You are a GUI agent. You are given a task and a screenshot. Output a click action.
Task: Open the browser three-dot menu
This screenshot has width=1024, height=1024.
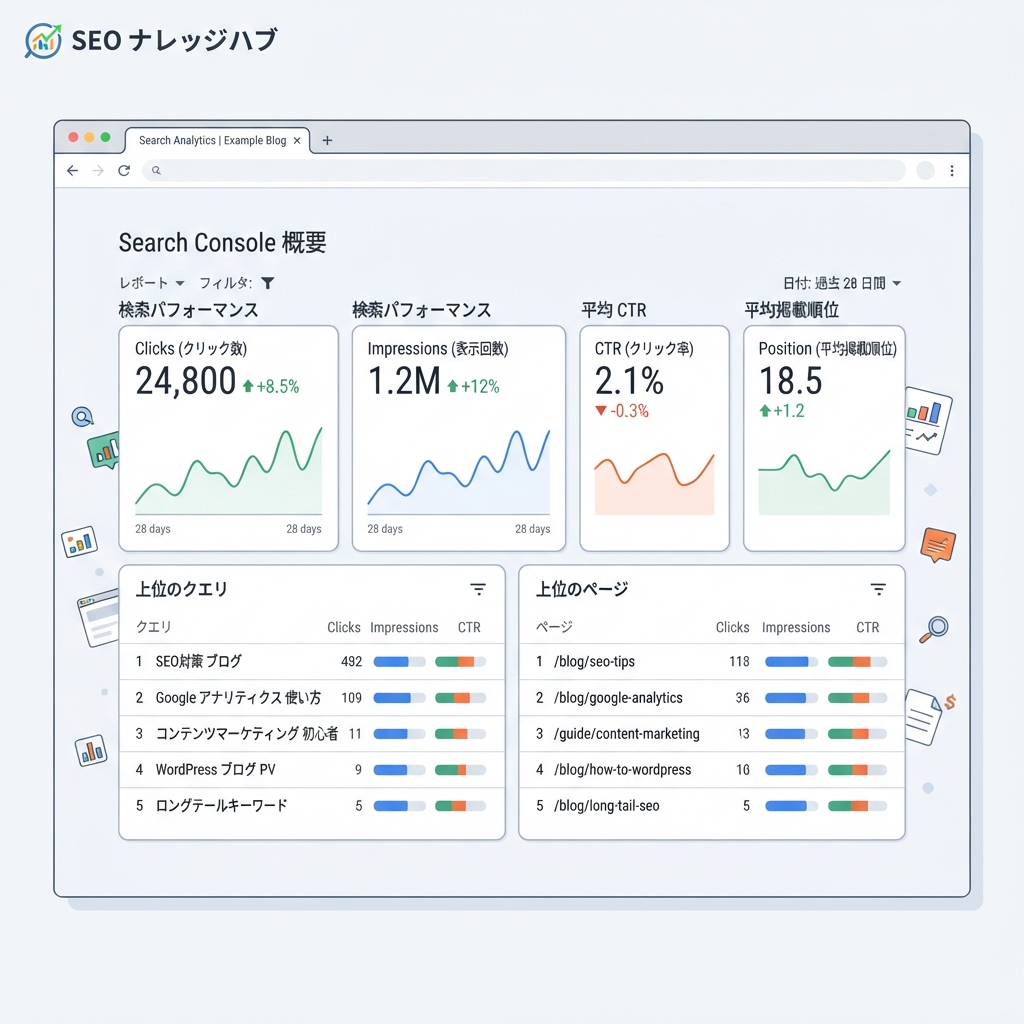pyautogui.click(x=952, y=170)
